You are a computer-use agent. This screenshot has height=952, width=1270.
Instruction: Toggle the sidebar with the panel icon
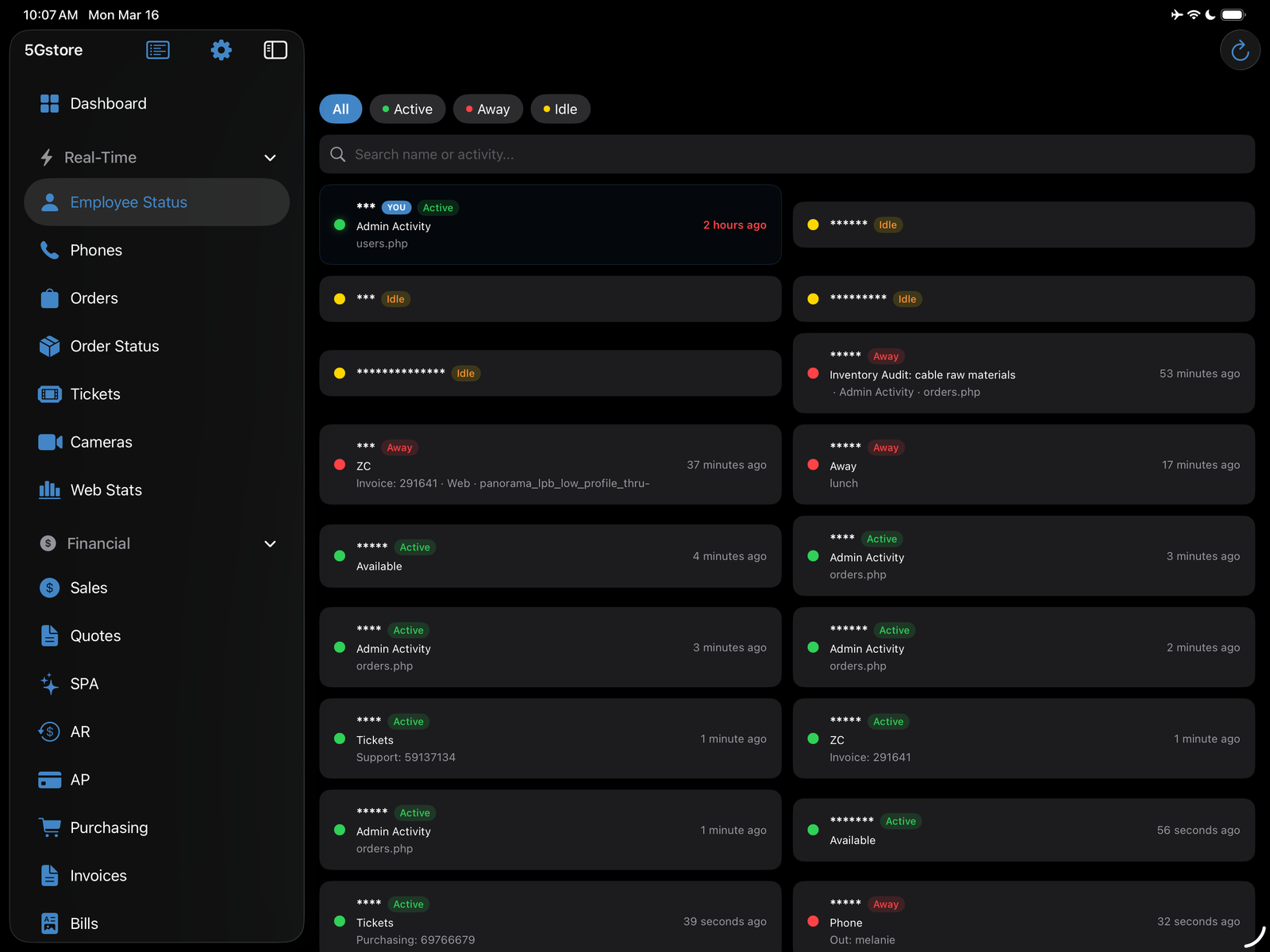(275, 49)
